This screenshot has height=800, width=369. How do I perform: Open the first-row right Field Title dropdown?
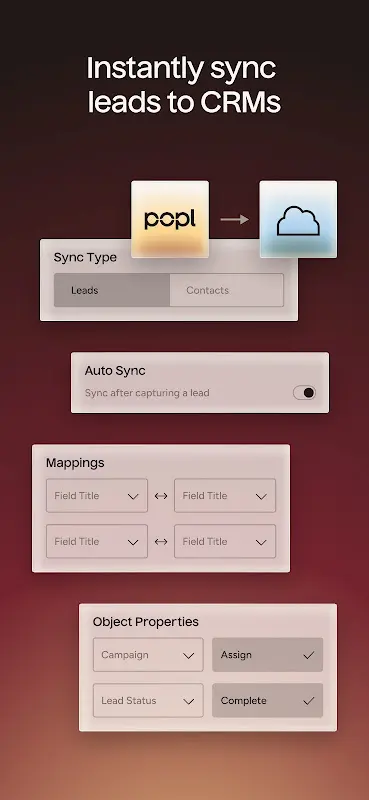pyautogui.click(x=225, y=495)
